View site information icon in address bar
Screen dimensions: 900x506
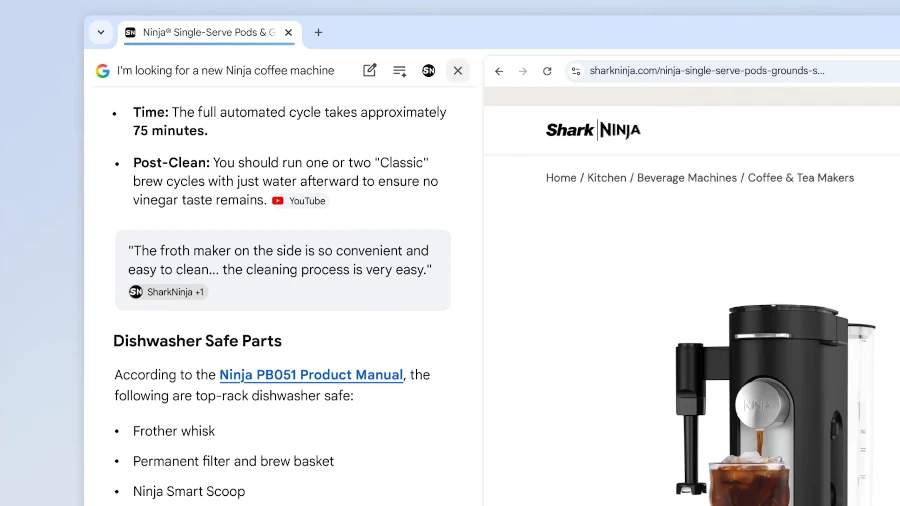575,71
